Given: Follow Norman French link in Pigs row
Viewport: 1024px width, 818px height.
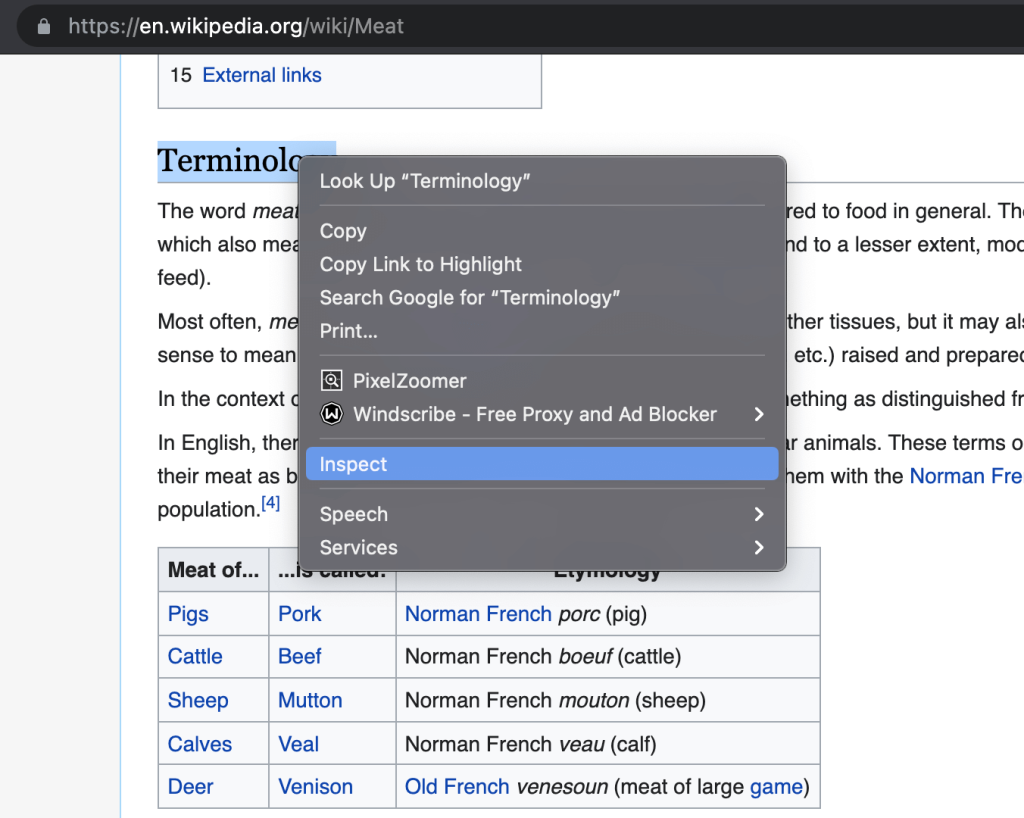Looking at the screenshot, I should point(478,614).
